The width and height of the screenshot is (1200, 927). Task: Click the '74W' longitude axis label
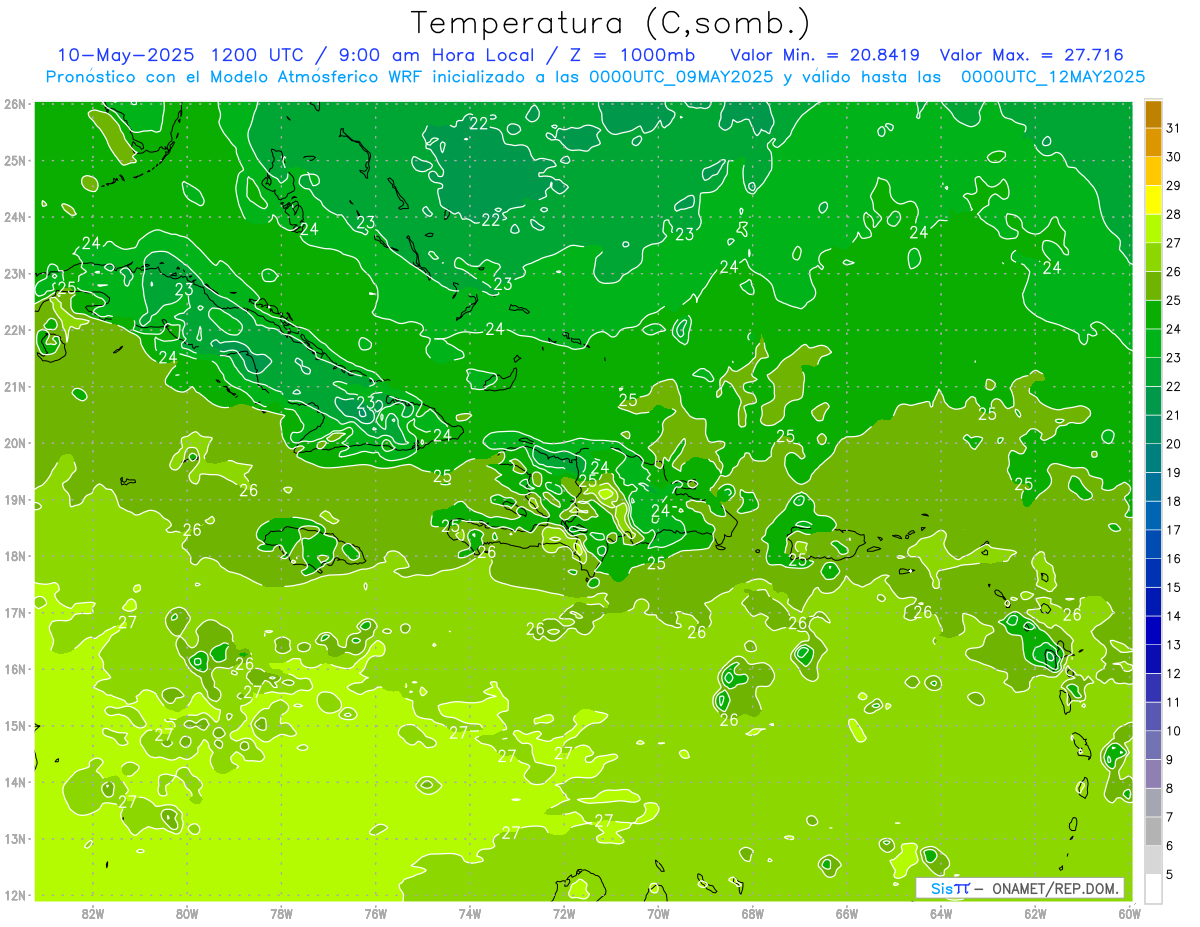(x=469, y=913)
